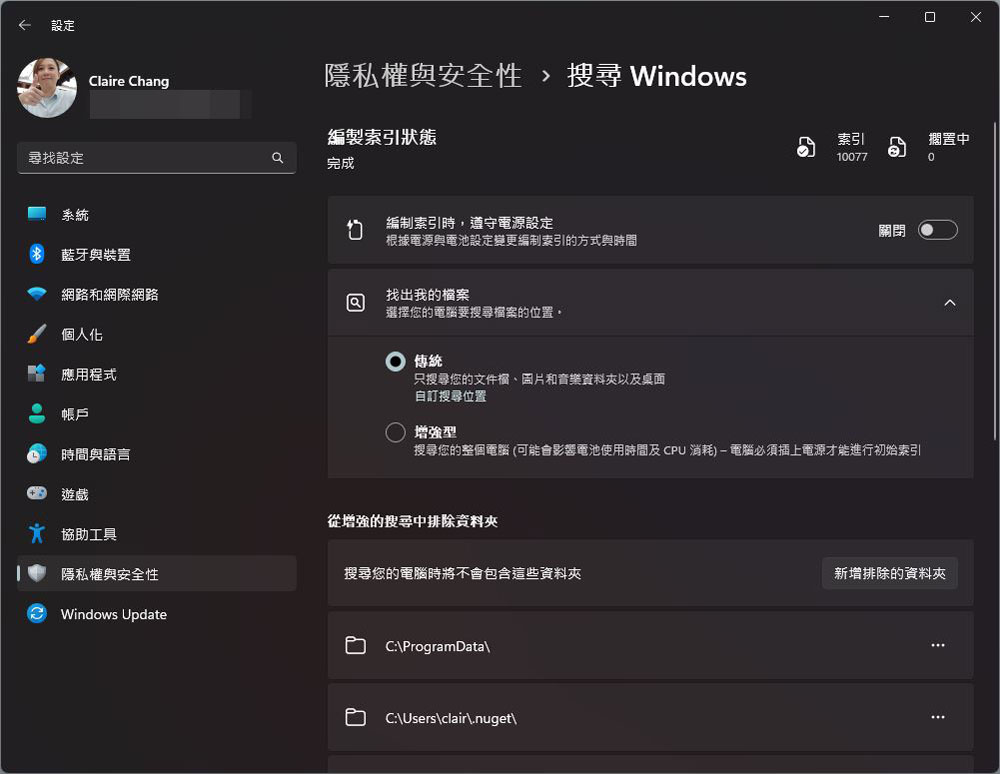Viewport: 1000px width, 774px height.
Task: Click the 擱置中 pending file icon
Action: click(x=897, y=147)
